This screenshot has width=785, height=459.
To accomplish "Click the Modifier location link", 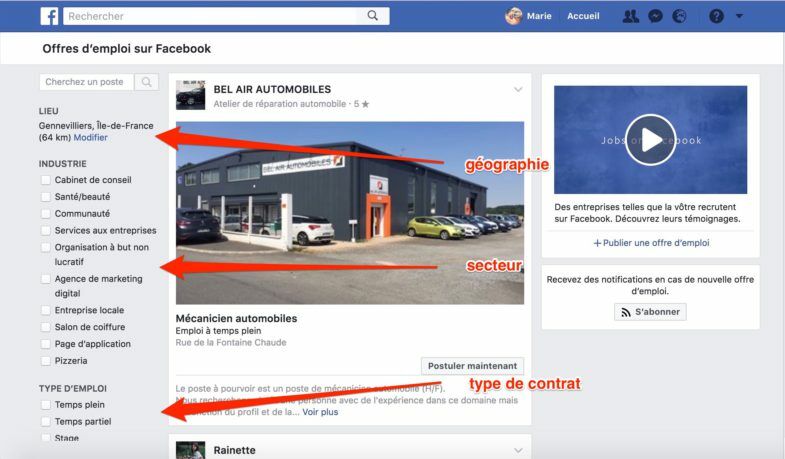I will [x=91, y=138].
